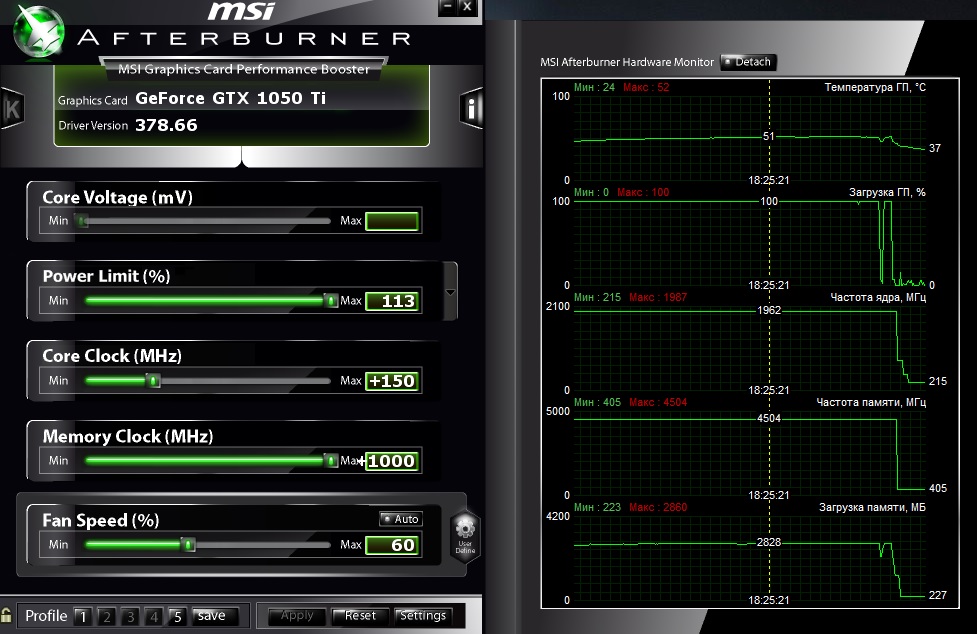Image resolution: width=977 pixels, height=634 pixels.
Task: Close the Afterburner window
Action: [x=467, y=7]
